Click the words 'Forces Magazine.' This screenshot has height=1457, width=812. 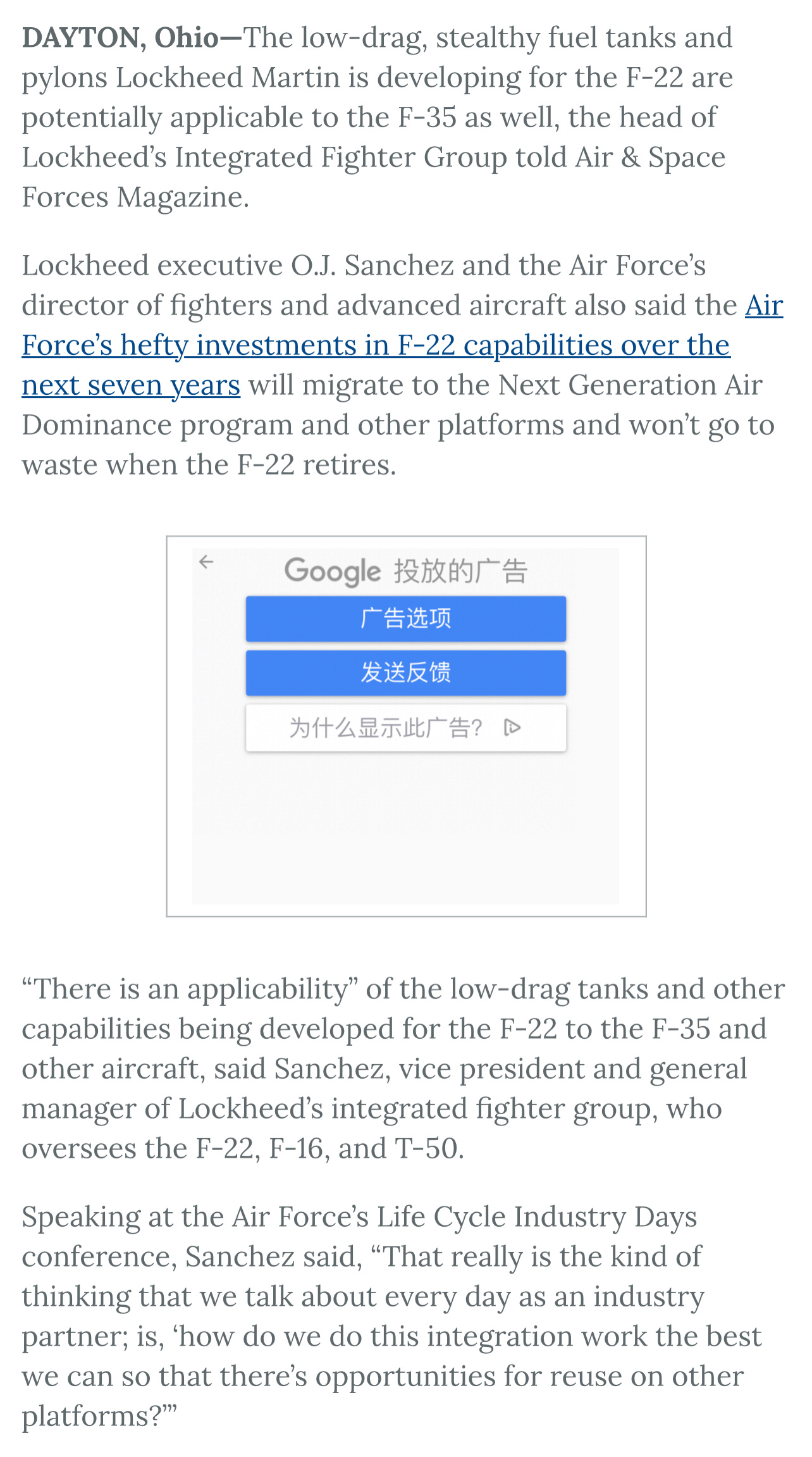point(135,197)
